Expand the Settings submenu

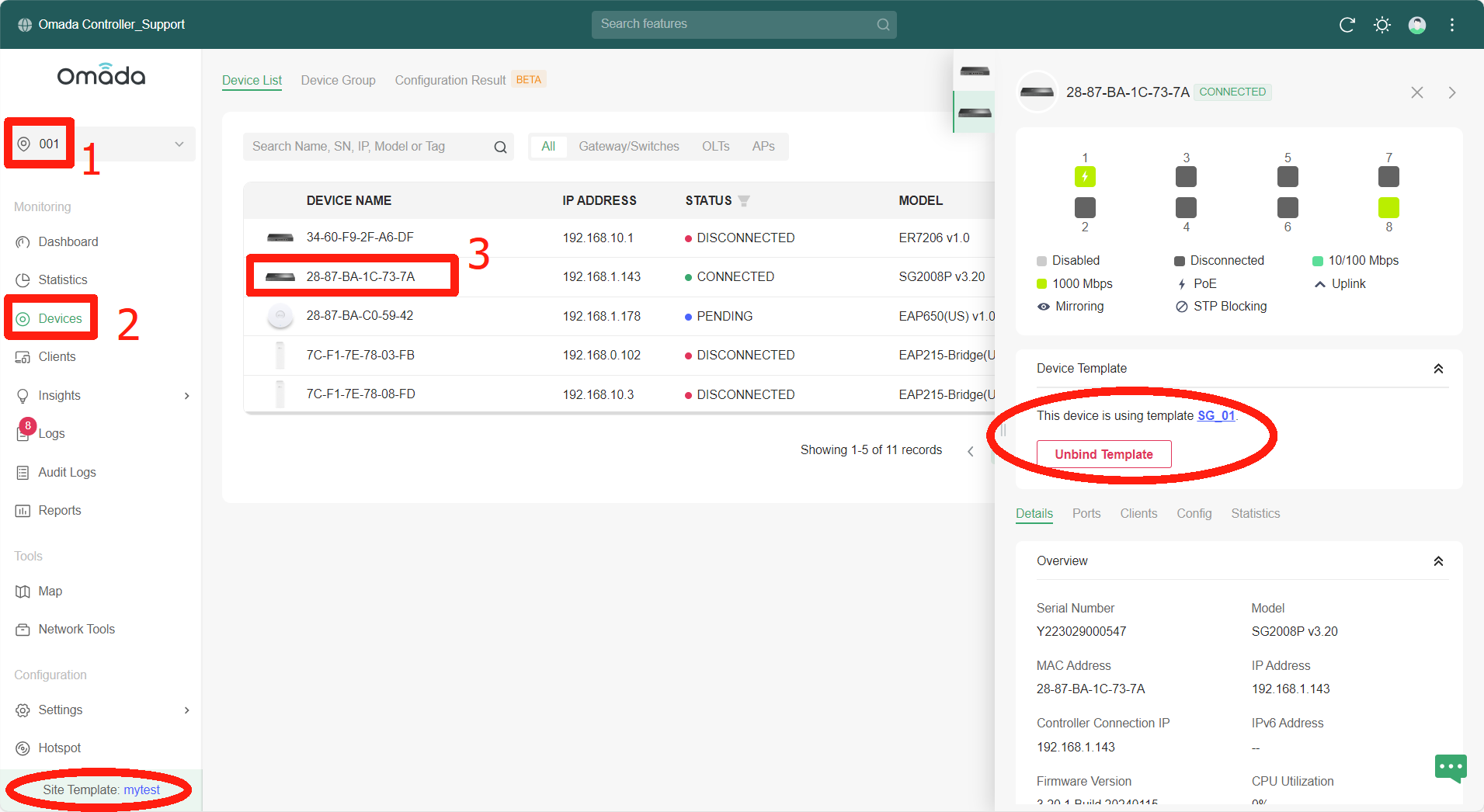click(186, 710)
